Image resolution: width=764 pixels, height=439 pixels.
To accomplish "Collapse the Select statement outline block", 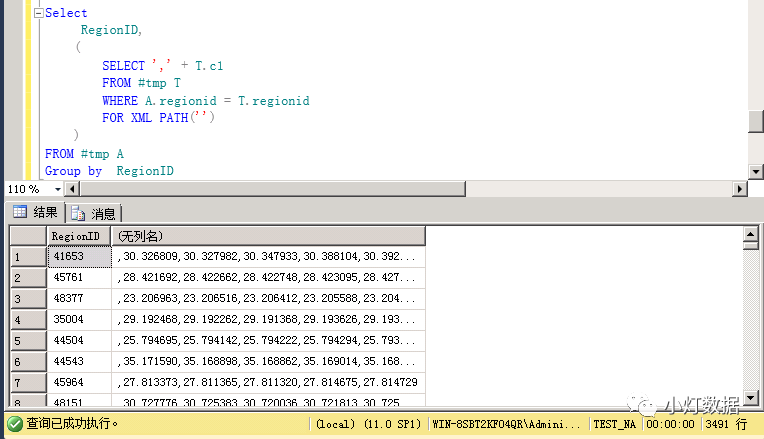I will (x=38, y=13).
